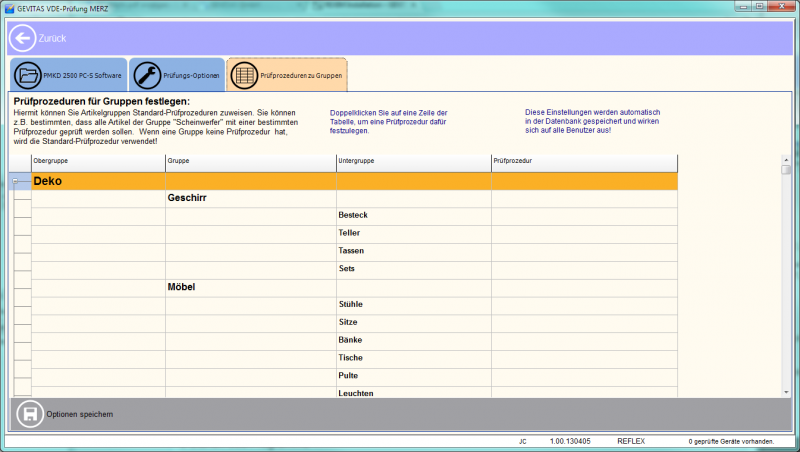800x452 pixels.
Task: Click the table's vertical scrollbar thumb
Action: (x=786, y=169)
